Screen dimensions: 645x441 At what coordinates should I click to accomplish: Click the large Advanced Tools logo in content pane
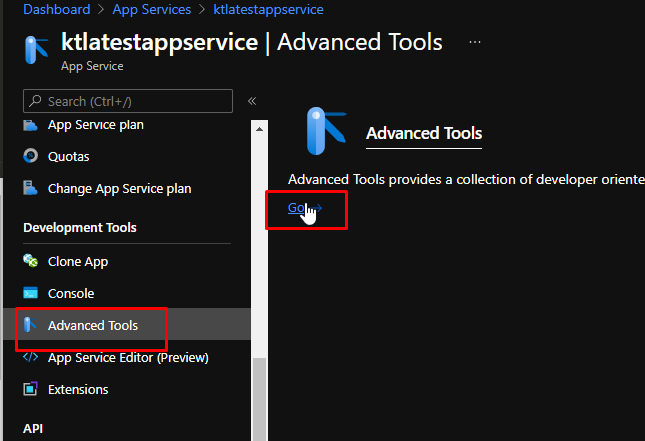click(327, 131)
